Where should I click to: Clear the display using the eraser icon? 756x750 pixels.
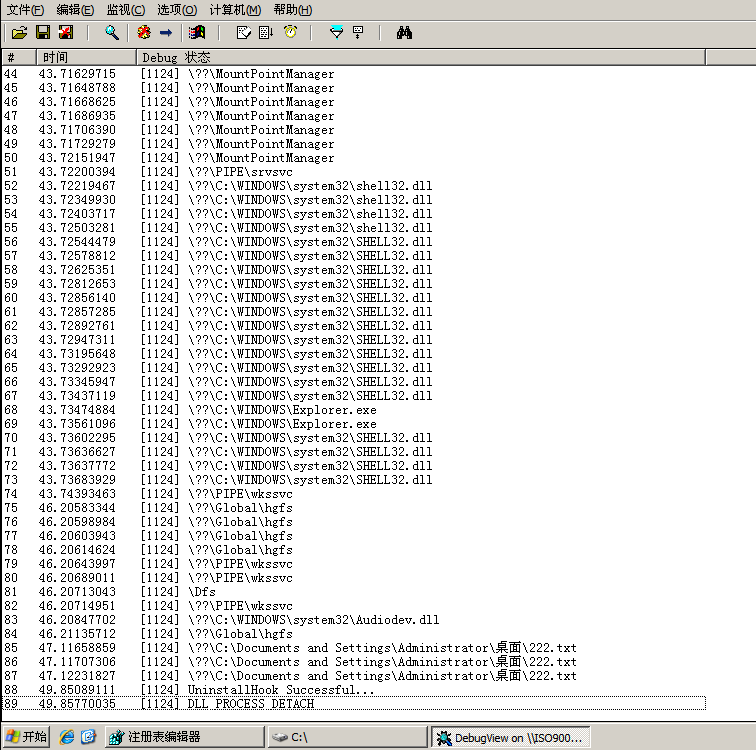tap(243, 33)
